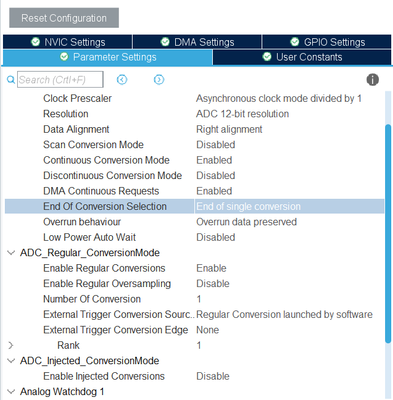Click the External Trigger Edge None value
Viewport: 393px width, 400px height.
(x=207, y=330)
